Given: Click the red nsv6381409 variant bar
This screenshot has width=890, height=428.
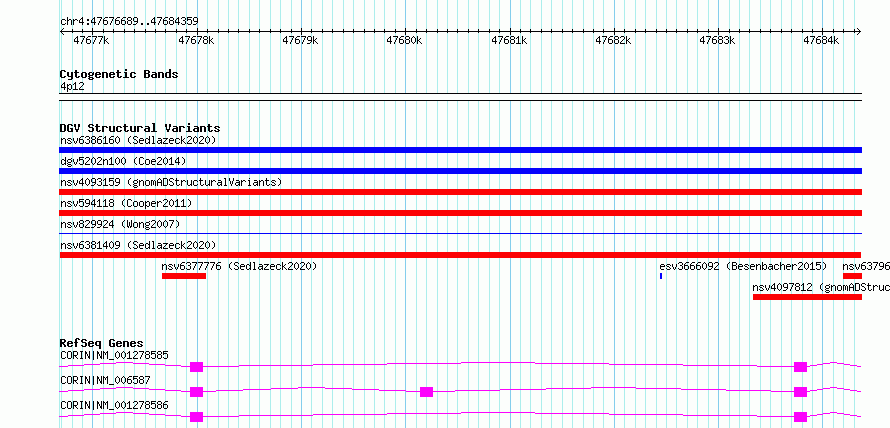Looking at the screenshot, I should click(x=460, y=255).
